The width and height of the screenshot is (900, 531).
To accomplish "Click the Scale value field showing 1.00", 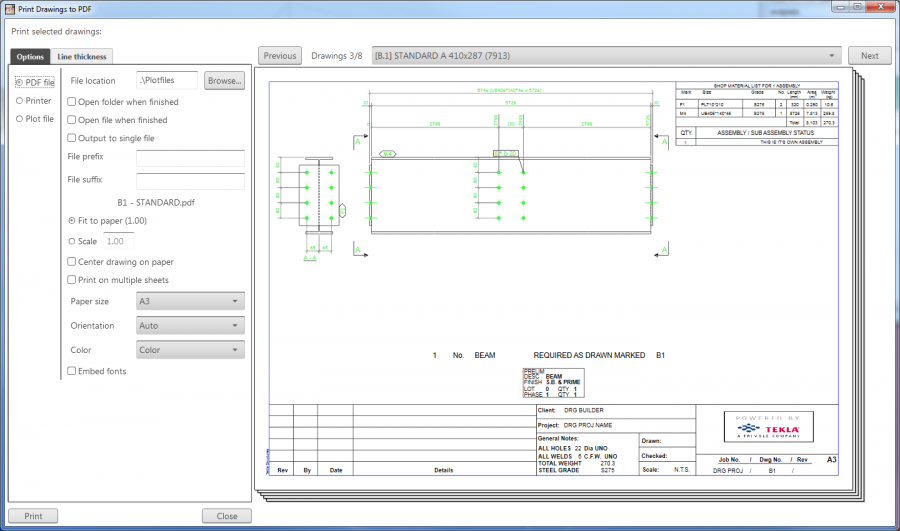I will pos(118,241).
